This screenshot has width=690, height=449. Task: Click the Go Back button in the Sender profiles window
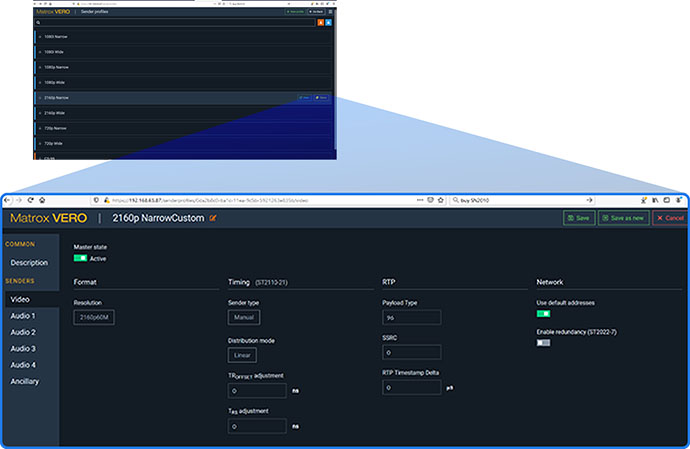pos(316,12)
